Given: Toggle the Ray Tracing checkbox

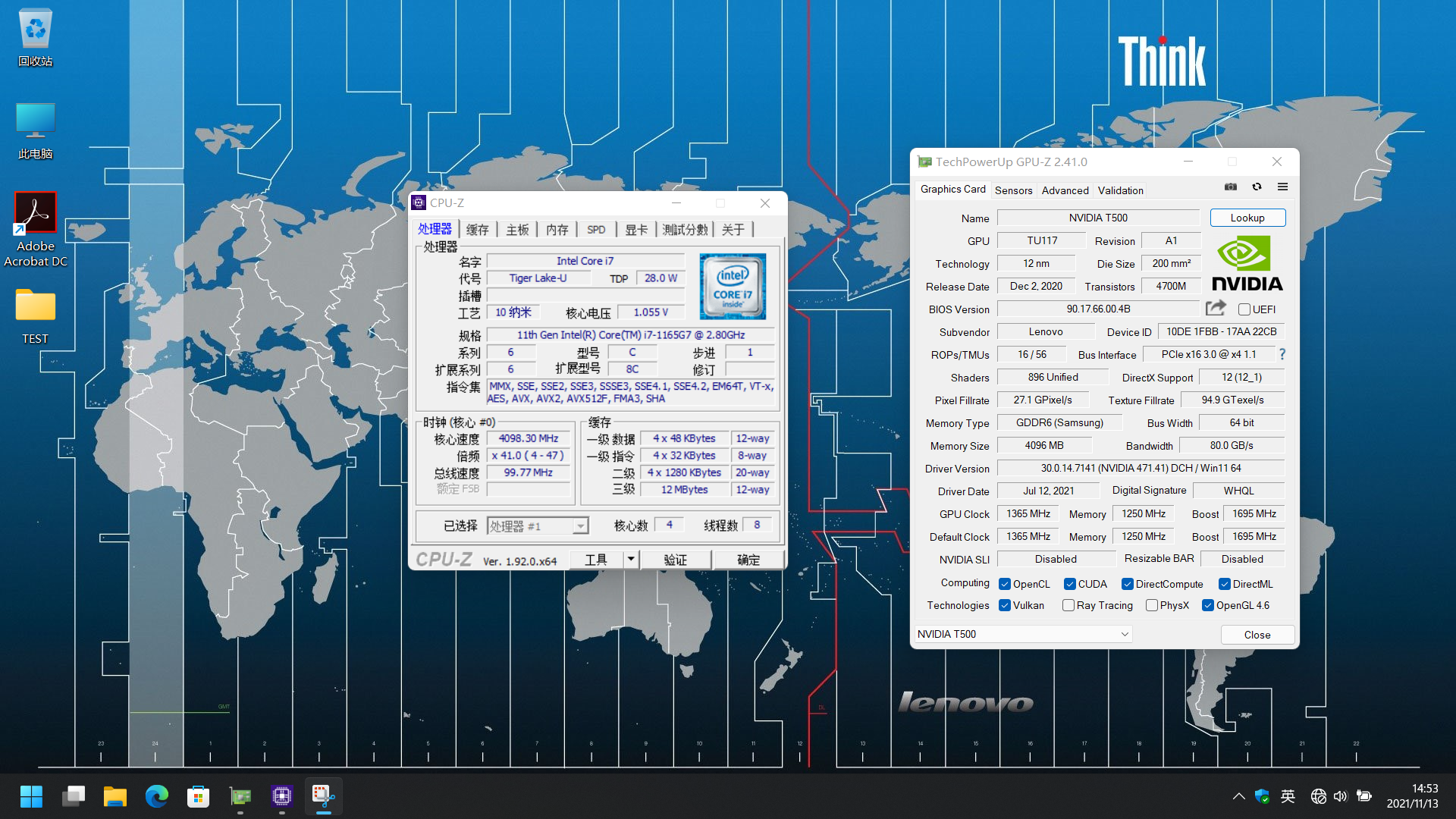Looking at the screenshot, I should [1068, 605].
